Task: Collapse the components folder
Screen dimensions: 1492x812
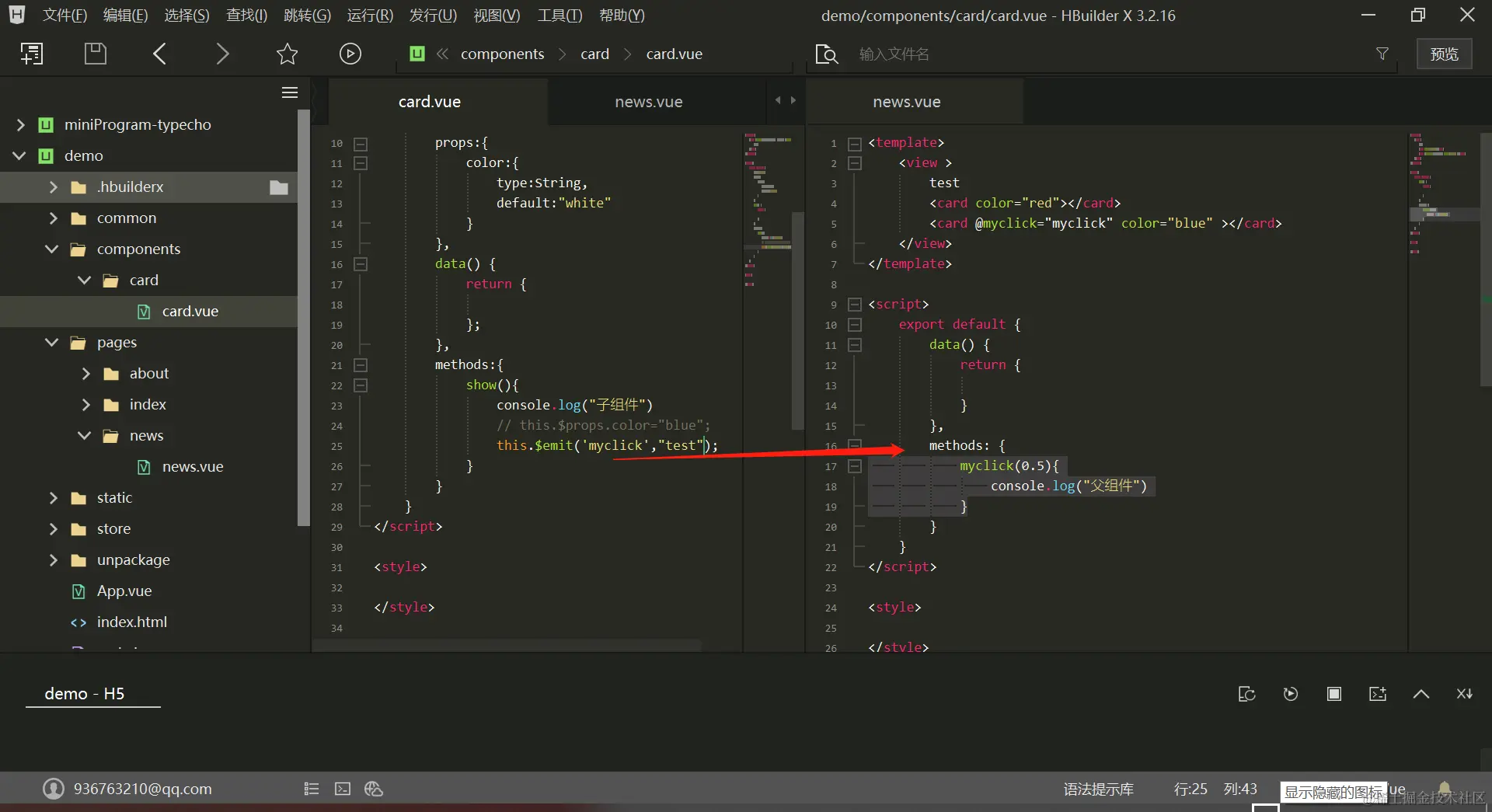Action: tap(52, 249)
